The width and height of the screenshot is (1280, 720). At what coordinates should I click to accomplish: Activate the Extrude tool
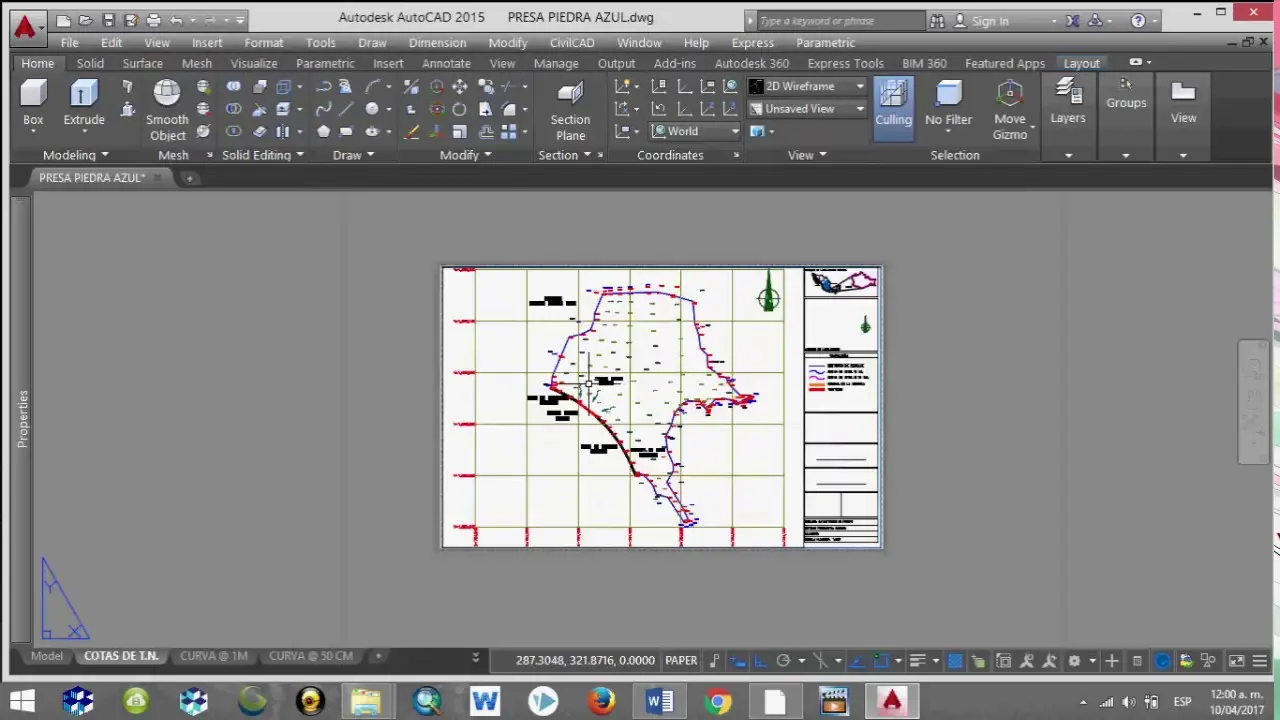point(84,100)
